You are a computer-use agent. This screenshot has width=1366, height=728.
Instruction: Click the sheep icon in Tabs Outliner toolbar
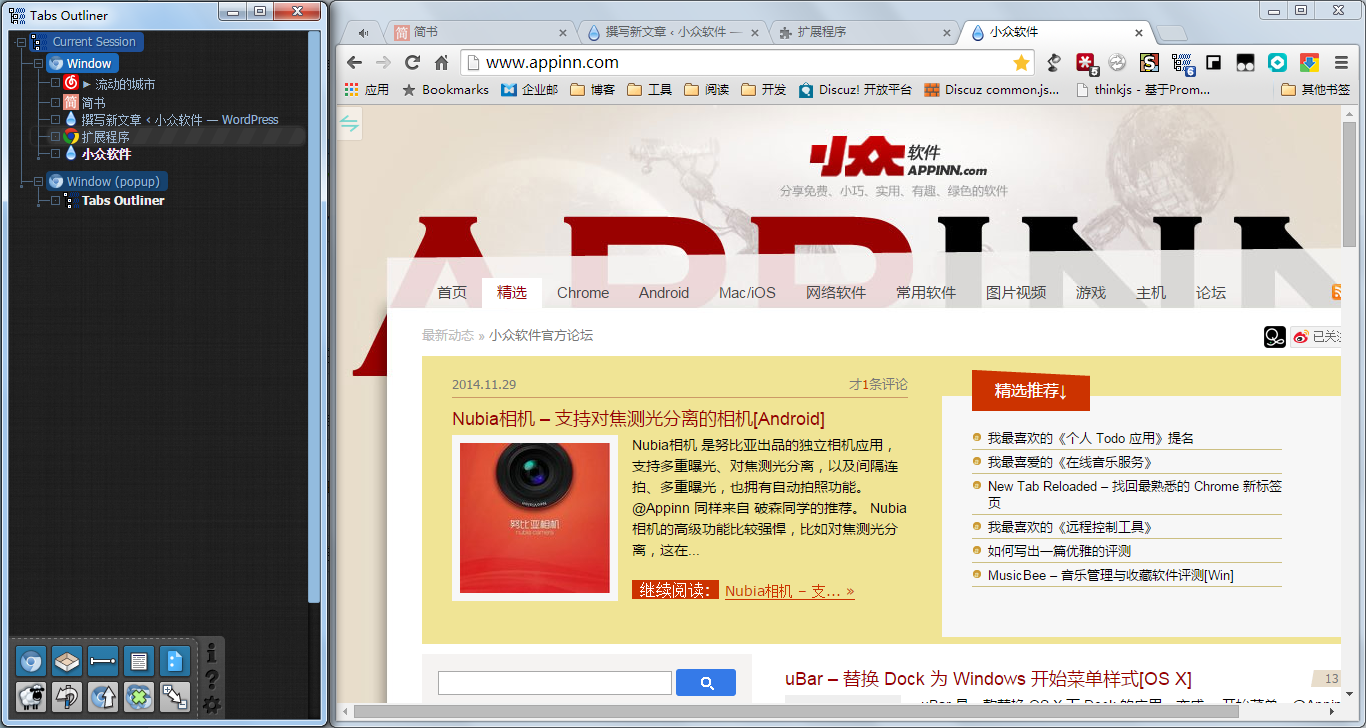click(31, 697)
